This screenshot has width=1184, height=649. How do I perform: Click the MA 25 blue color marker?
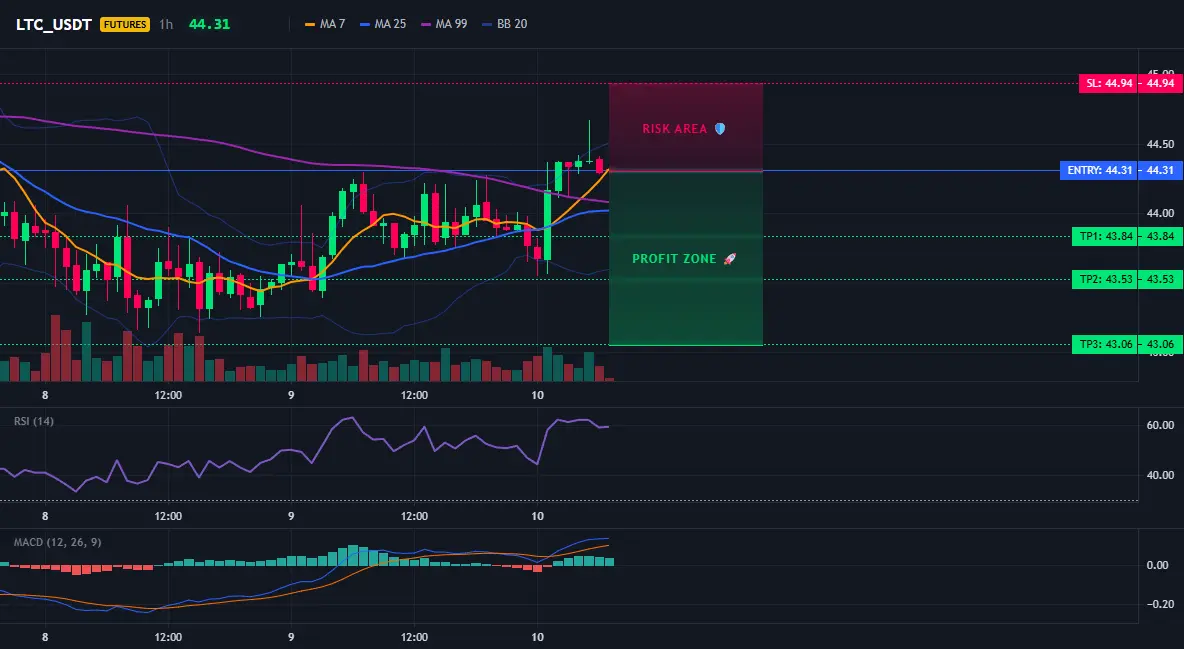(x=365, y=24)
